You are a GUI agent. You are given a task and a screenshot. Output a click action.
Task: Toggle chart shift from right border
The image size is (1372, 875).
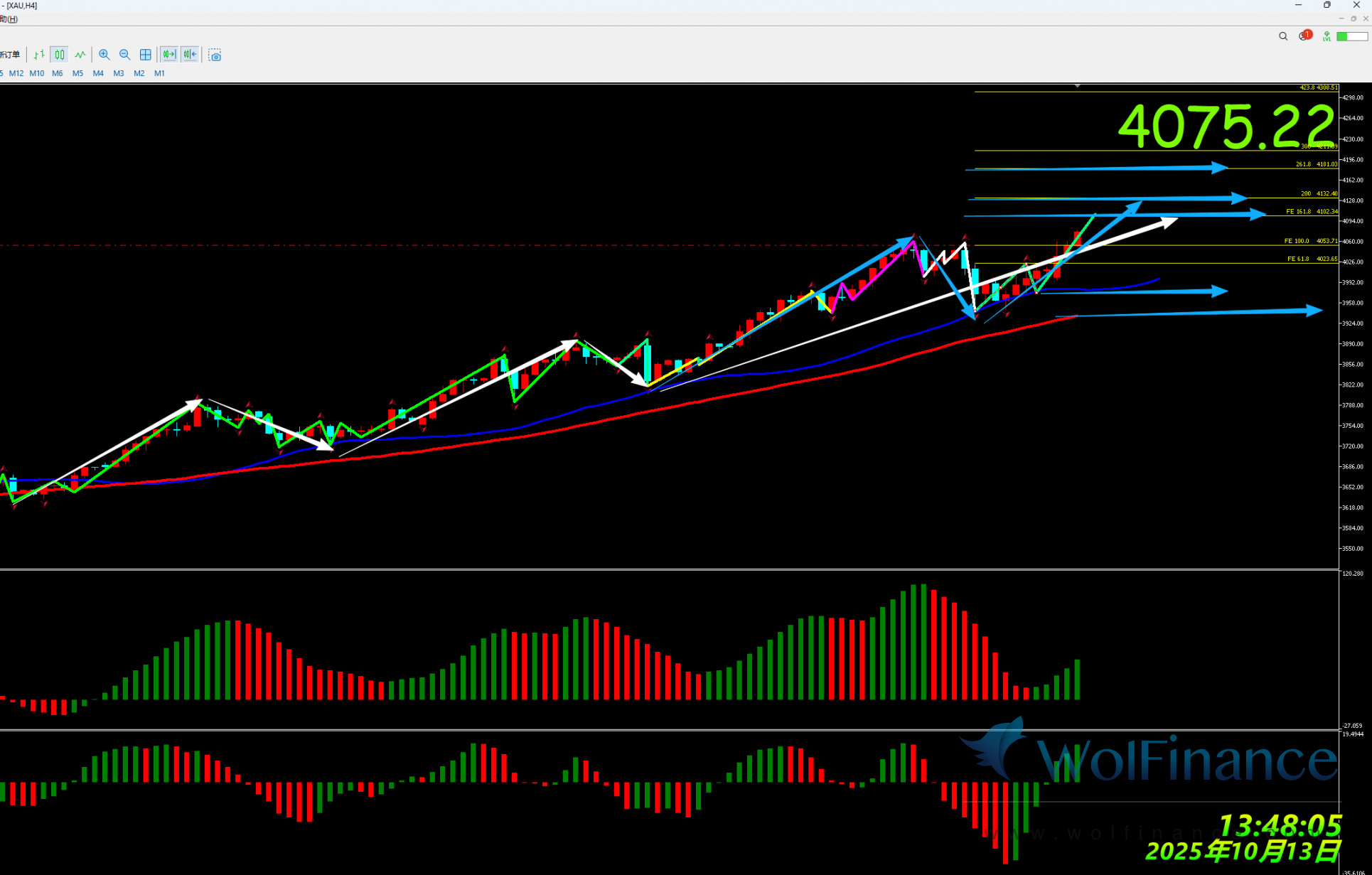pos(190,55)
